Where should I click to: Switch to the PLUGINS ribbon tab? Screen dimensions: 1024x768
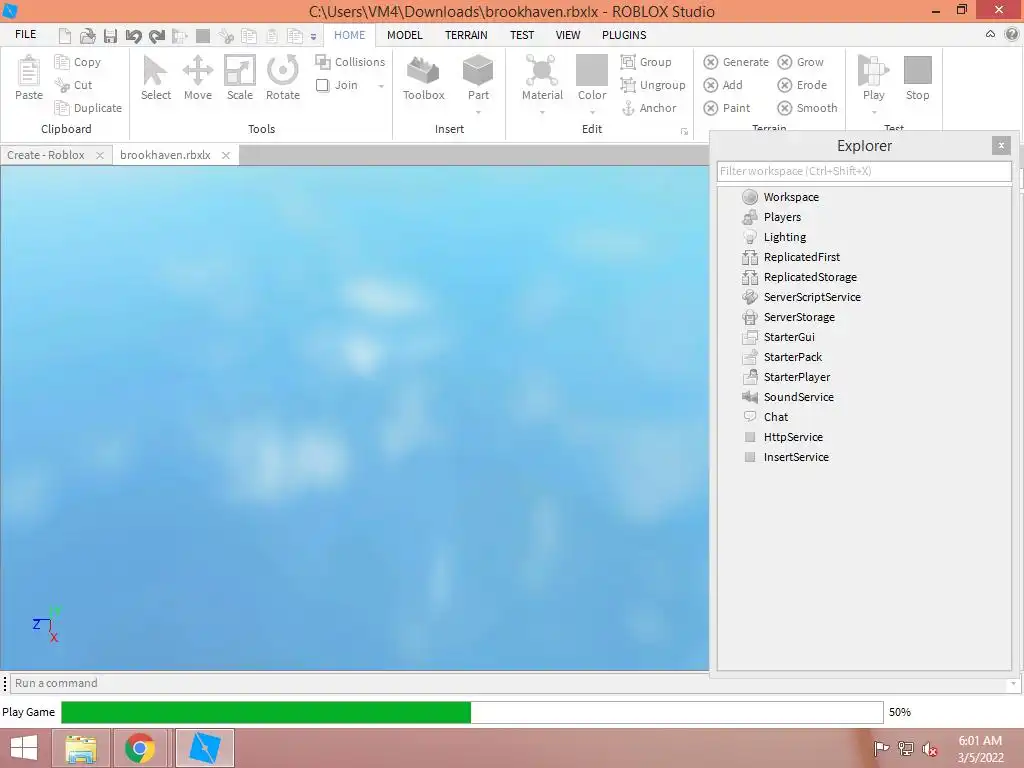pyautogui.click(x=624, y=35)
